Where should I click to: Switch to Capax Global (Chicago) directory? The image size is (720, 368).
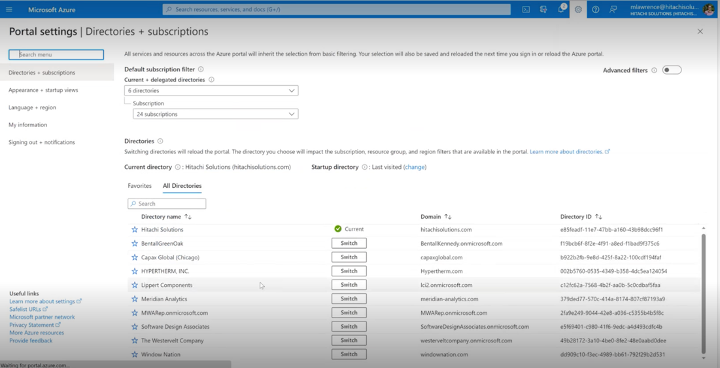pos(349,257)
